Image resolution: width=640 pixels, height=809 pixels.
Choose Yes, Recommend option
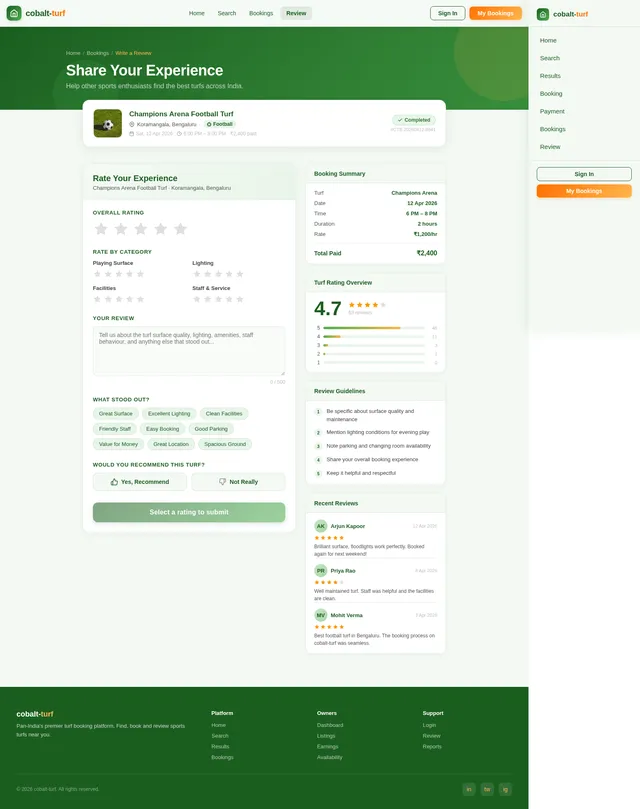pyautogui.click(x=139, y=482)
